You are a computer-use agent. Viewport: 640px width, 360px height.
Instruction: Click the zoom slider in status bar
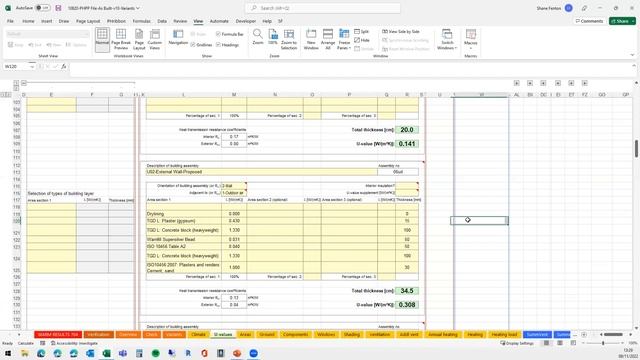pyautogui.click(x=603, y=343)
